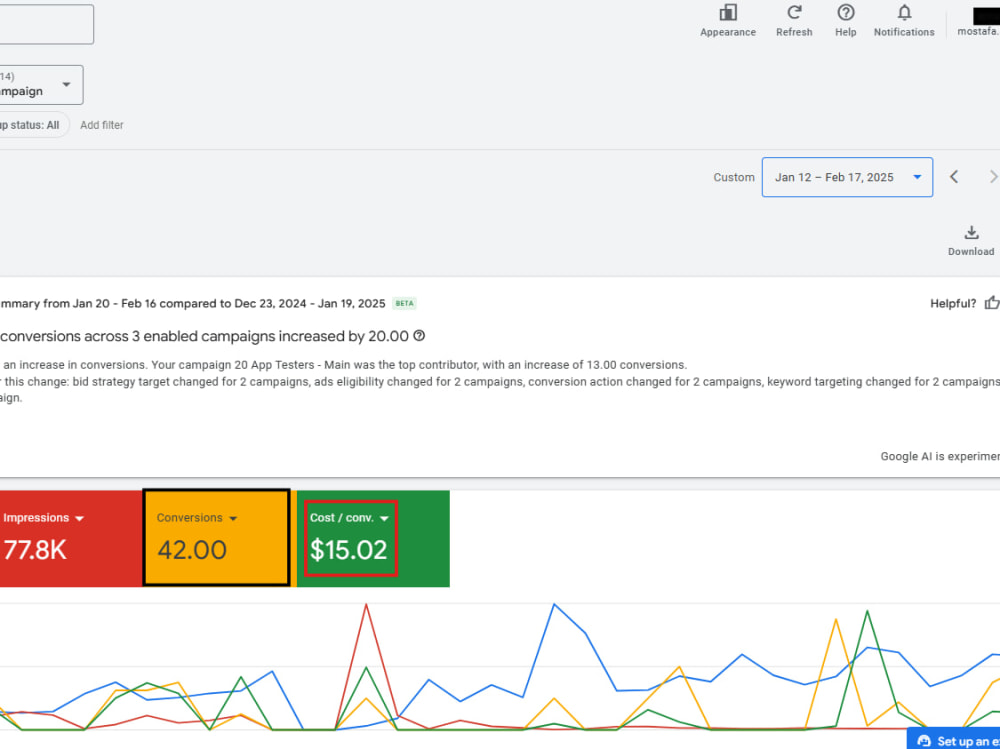Click the Set up button at the bottom right
This screenshot has height=749, width=1000.
point(953,739)
